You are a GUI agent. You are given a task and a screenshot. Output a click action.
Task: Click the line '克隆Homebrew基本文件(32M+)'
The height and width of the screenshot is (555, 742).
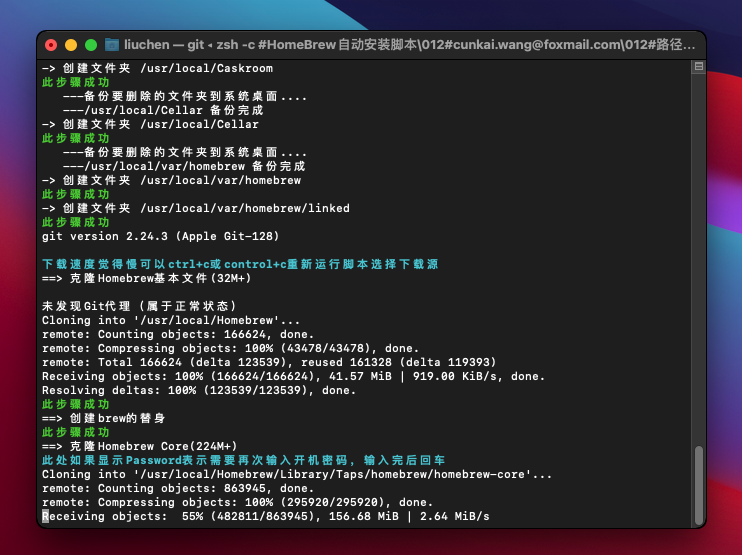click(146, 278)
